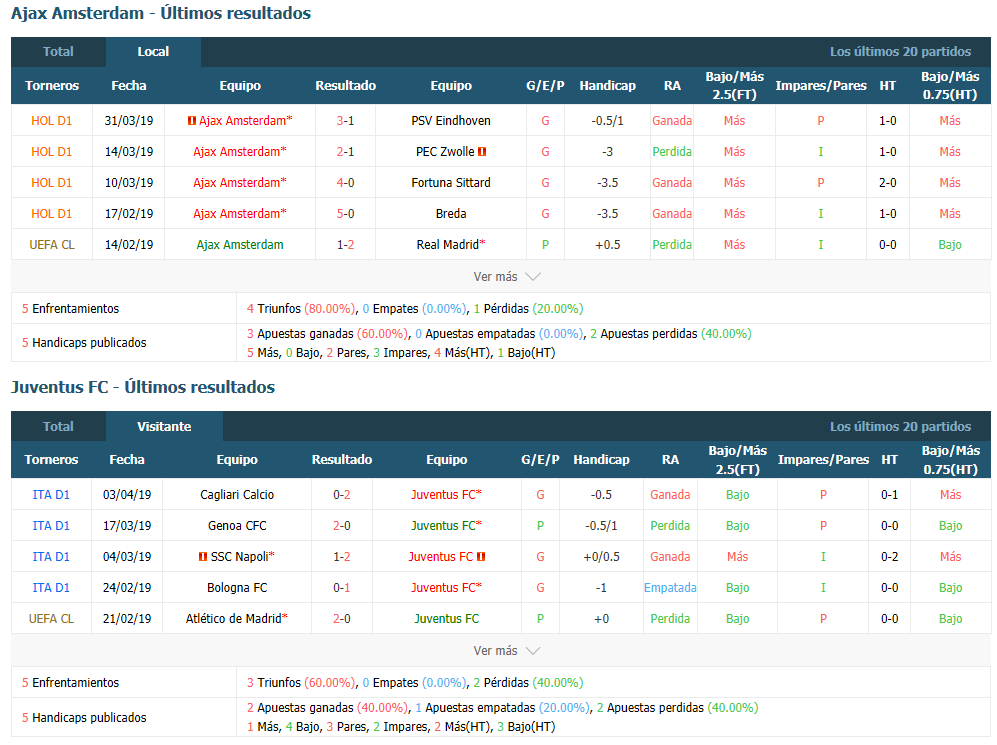Switch to the Total tab in Ajax table
Screen dimensions: 997x745
point(58,52)
